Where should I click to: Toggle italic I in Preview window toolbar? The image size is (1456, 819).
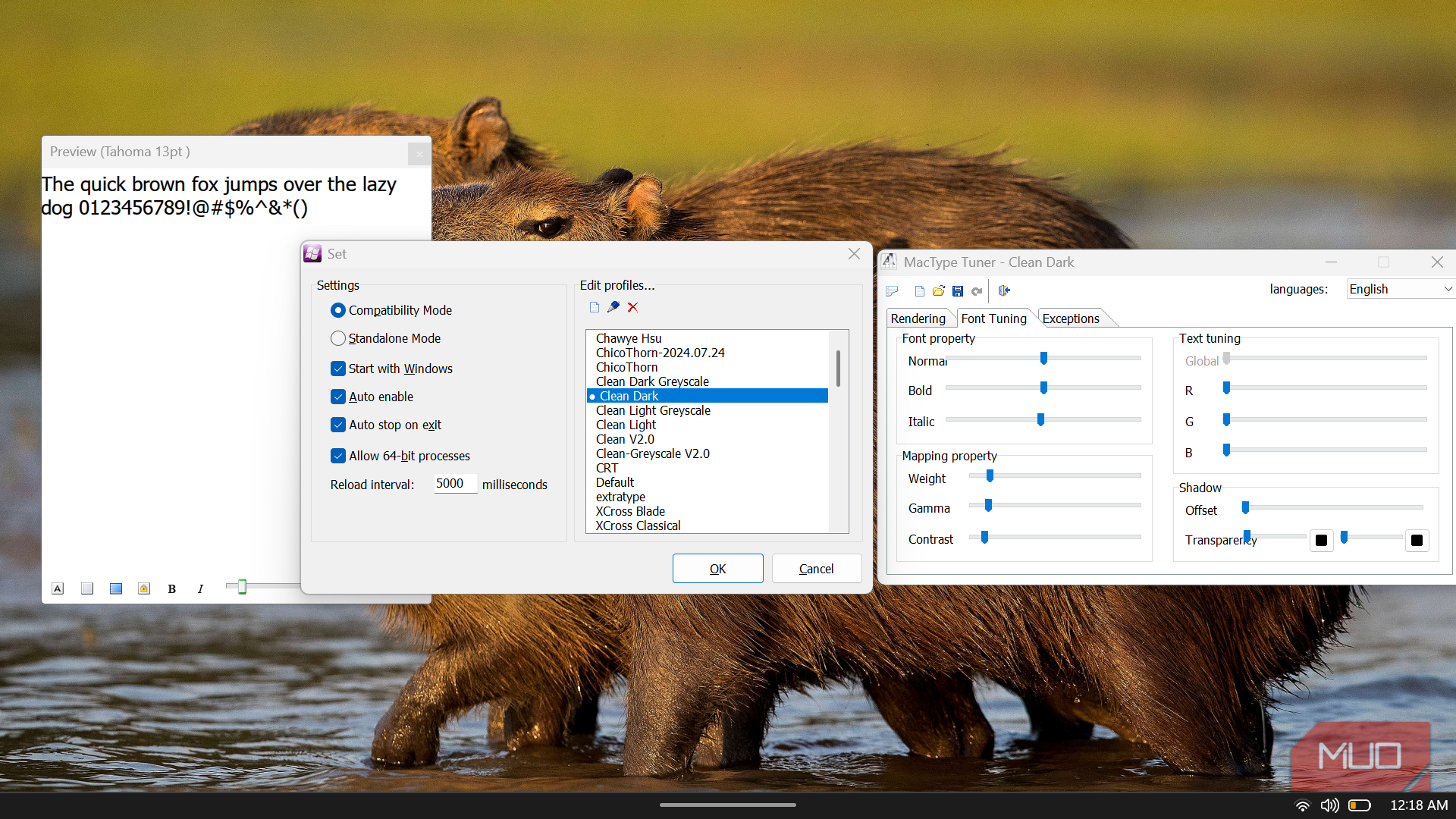pyautogui.click(x=200, y=588)
